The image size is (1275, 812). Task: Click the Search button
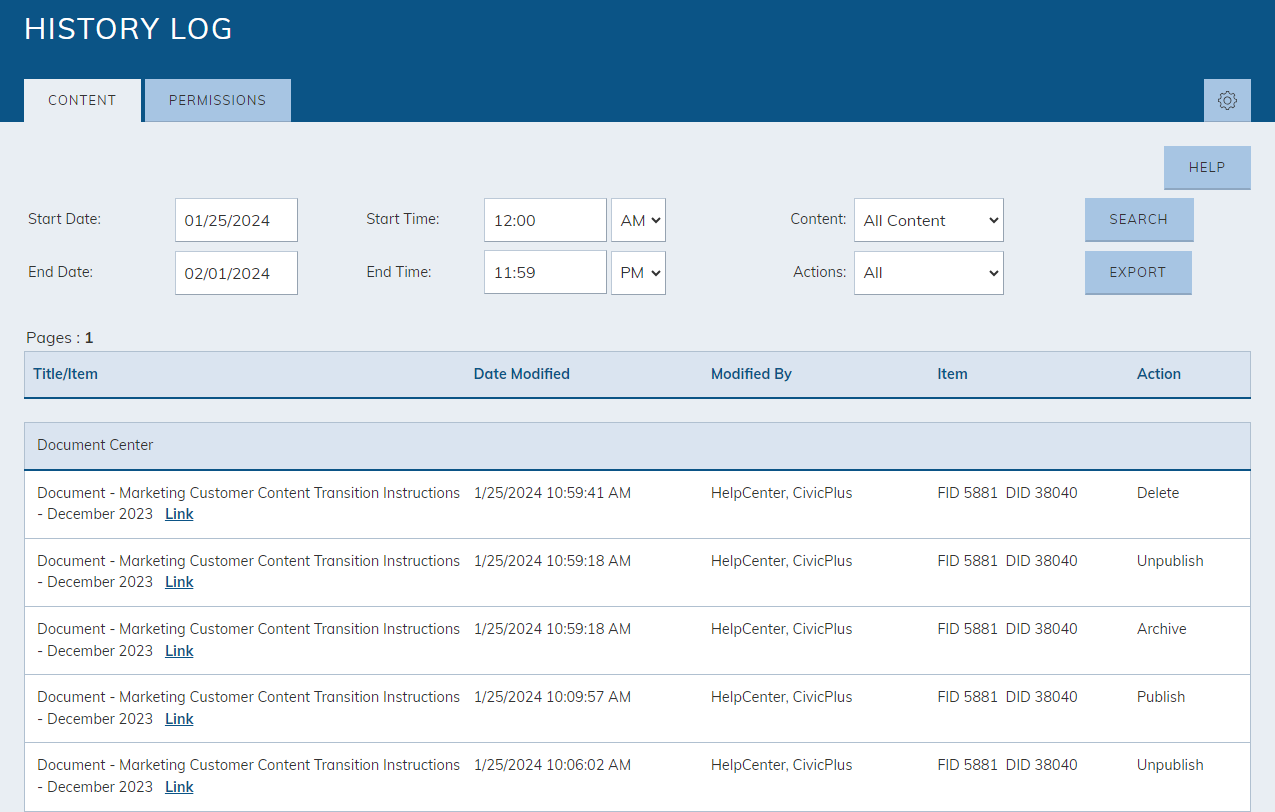coord(1139,219)
